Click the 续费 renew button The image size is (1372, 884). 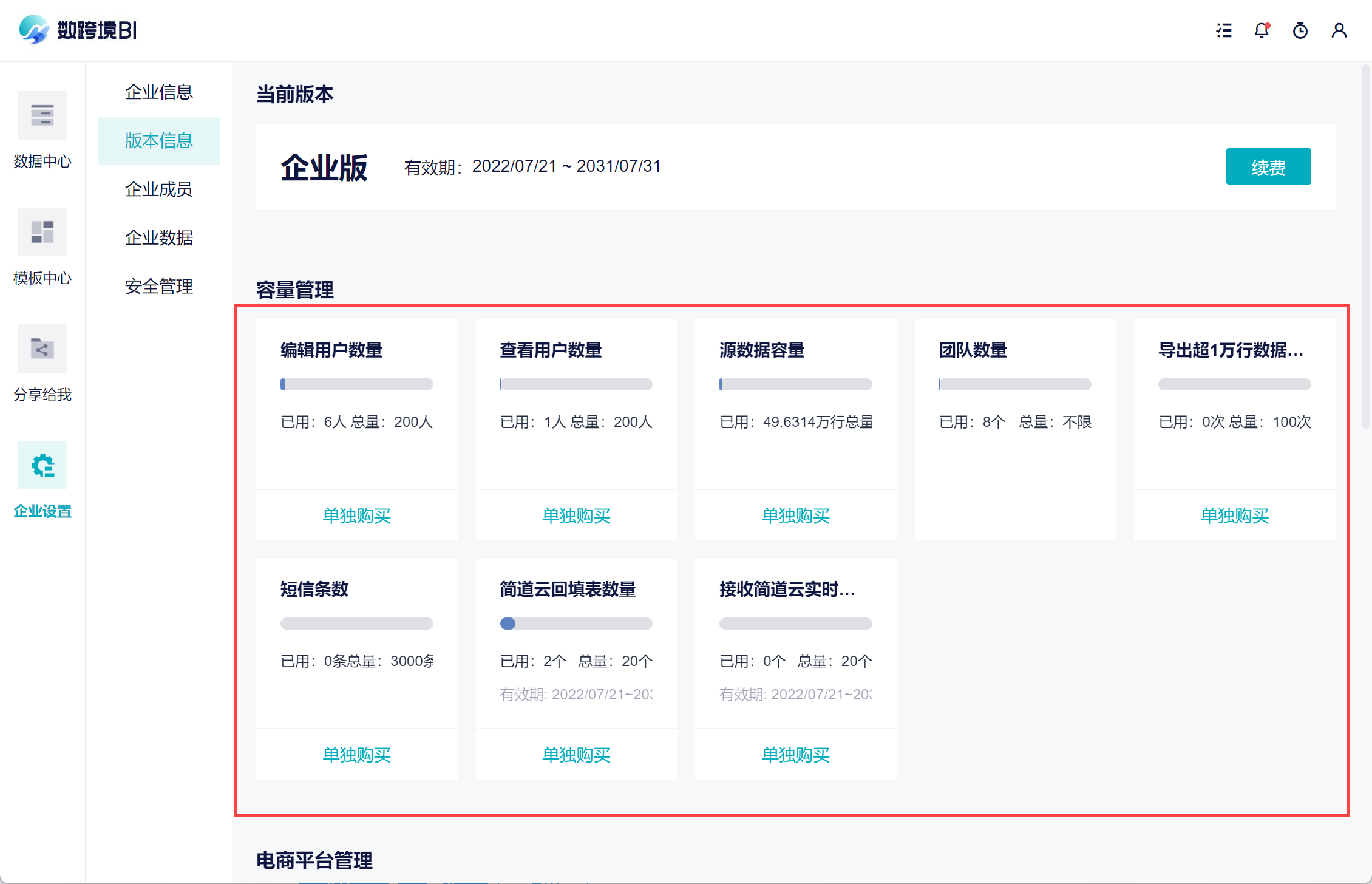click(1268, 167)
